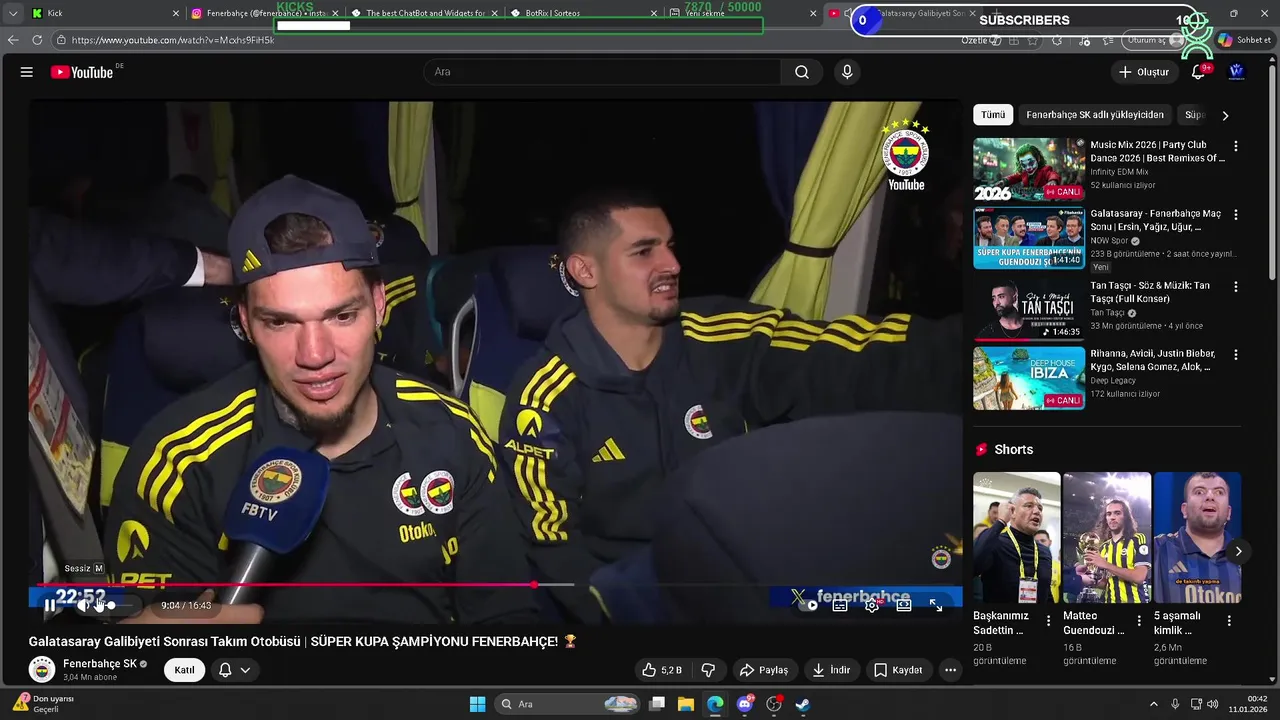Open options for 'Başkanımız Sadettin' short
1280x720 pixels.
tap(1048, 621)
